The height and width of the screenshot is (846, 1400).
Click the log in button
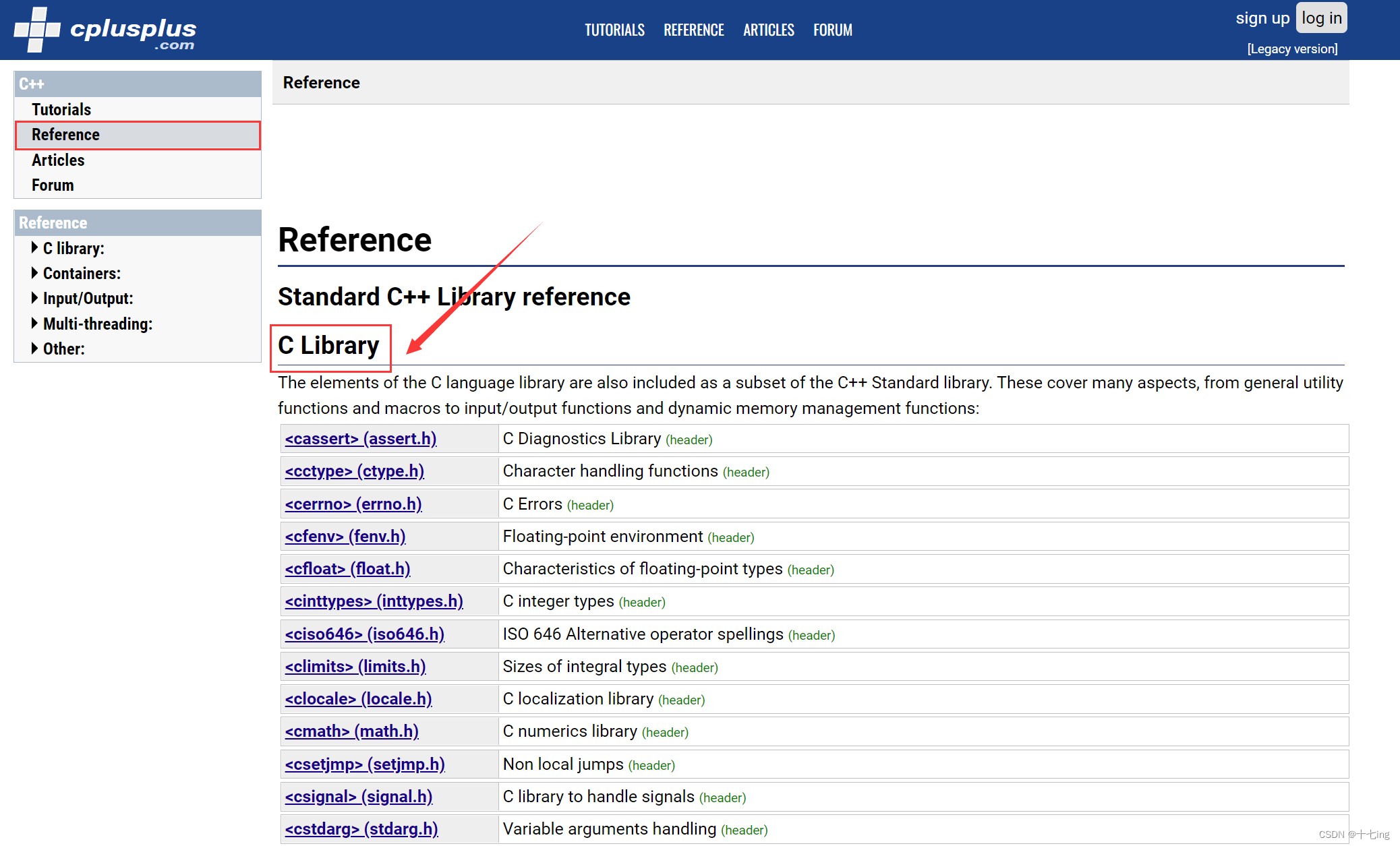click(x=1320, y=18)
